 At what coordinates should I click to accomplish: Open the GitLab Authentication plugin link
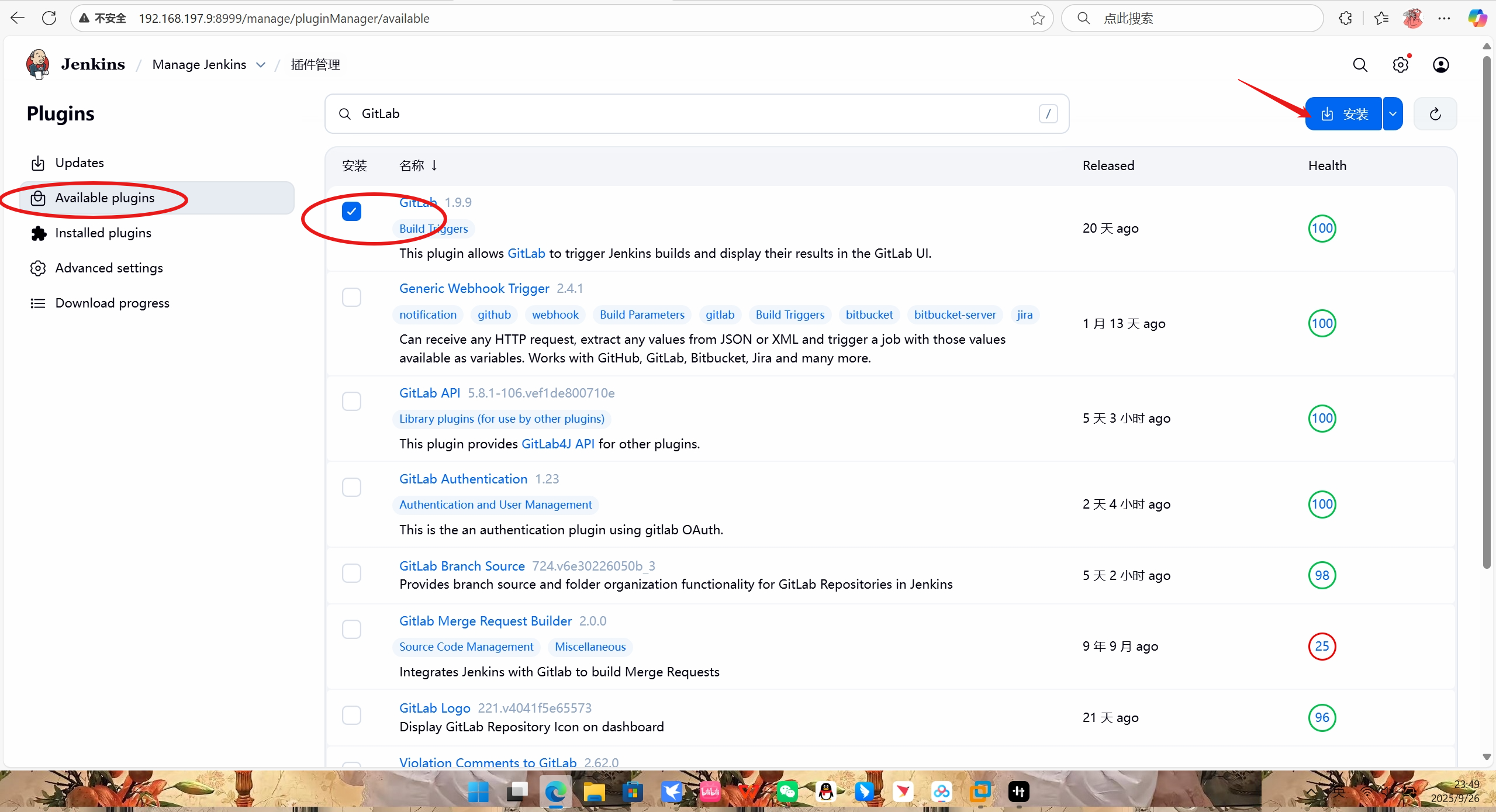pyautogui.click(x=463, y=479)
